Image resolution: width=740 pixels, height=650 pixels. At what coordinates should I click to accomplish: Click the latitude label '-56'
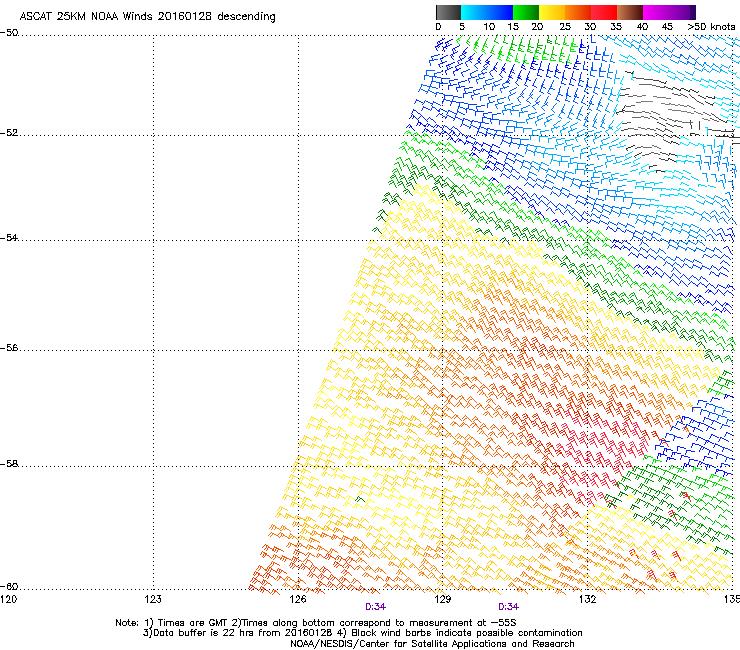coord(9,347)
